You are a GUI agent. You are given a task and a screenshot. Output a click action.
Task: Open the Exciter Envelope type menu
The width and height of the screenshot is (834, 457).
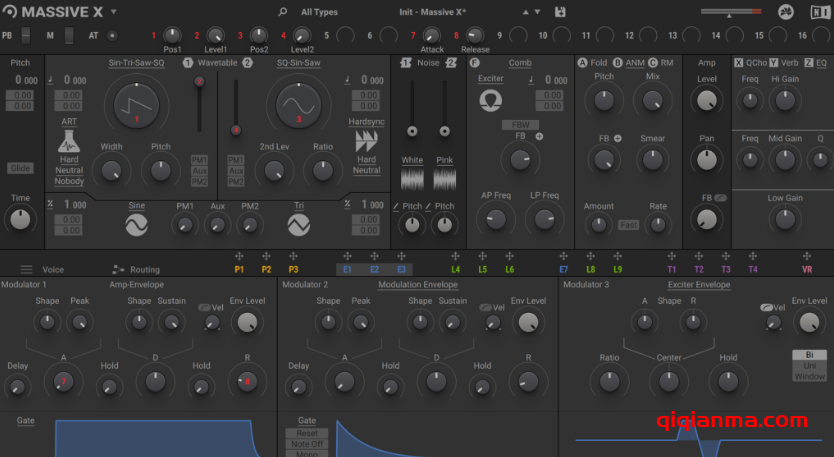click(x=699, y=285)
